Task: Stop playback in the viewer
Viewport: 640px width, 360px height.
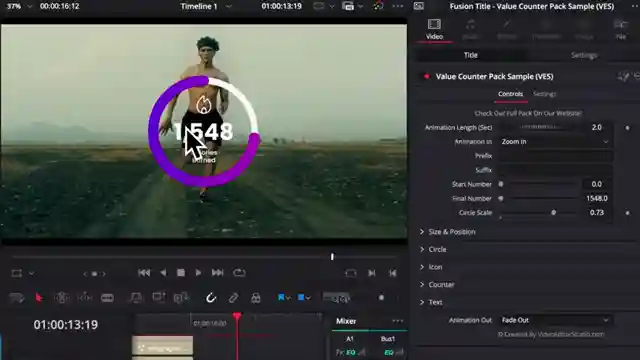Action: (x=181, y=273)
